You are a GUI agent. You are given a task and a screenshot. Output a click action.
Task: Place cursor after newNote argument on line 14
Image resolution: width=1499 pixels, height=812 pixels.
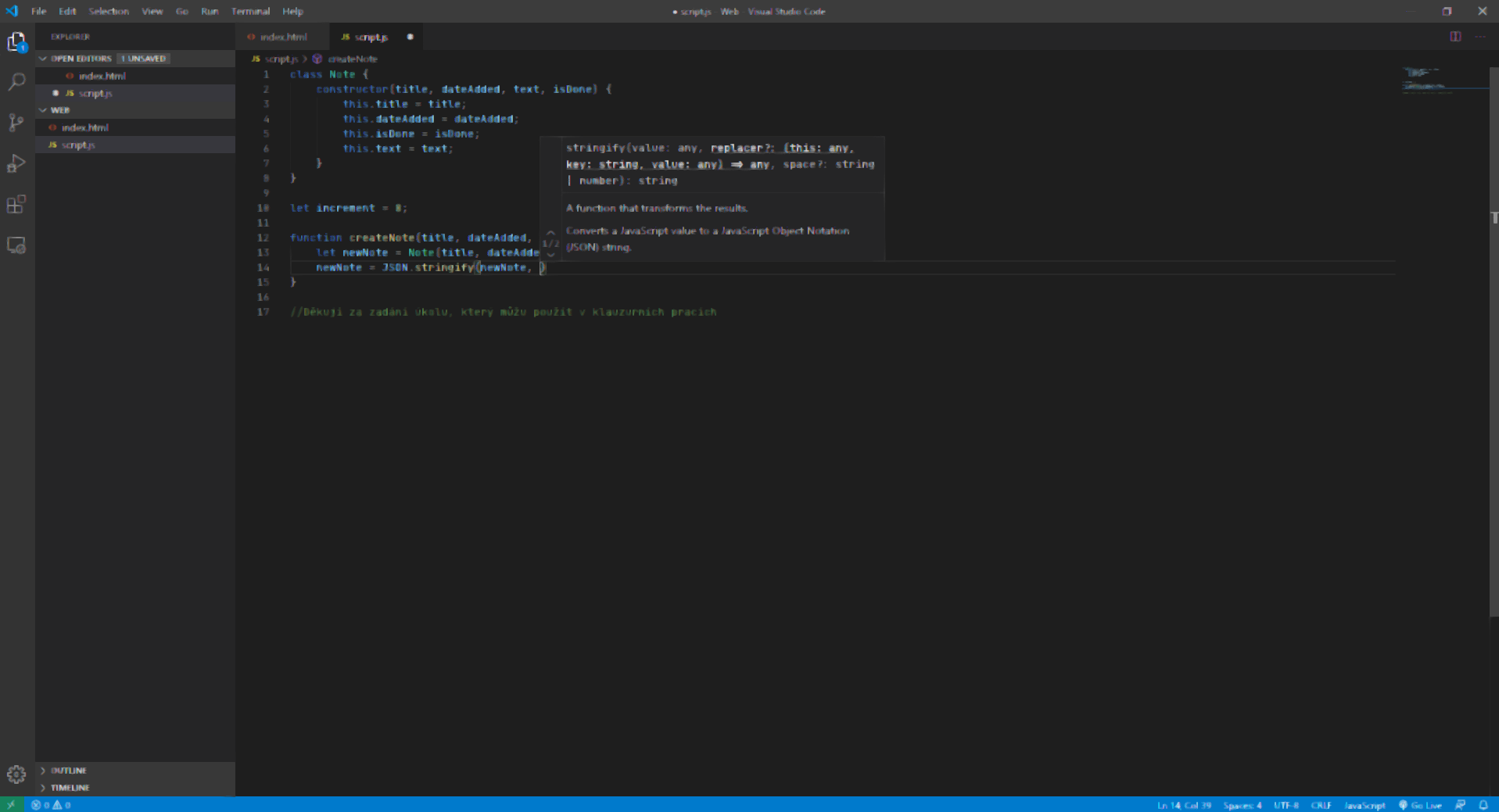[x=526, y=267]
